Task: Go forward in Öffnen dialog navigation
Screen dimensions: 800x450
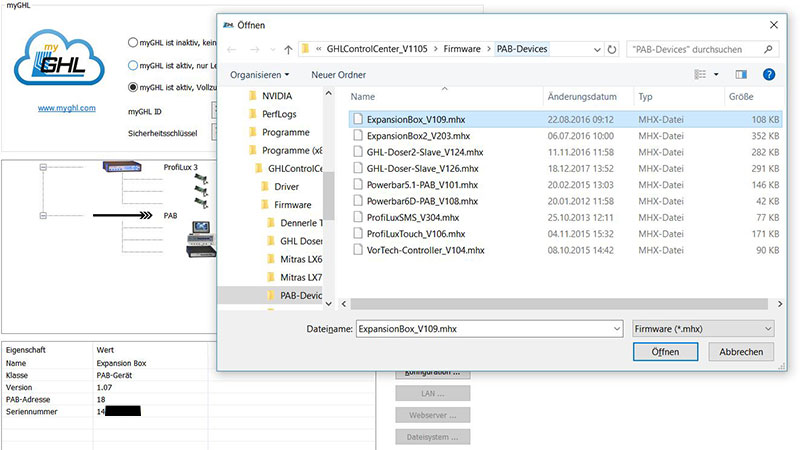Action: click(x=254, y=49)
